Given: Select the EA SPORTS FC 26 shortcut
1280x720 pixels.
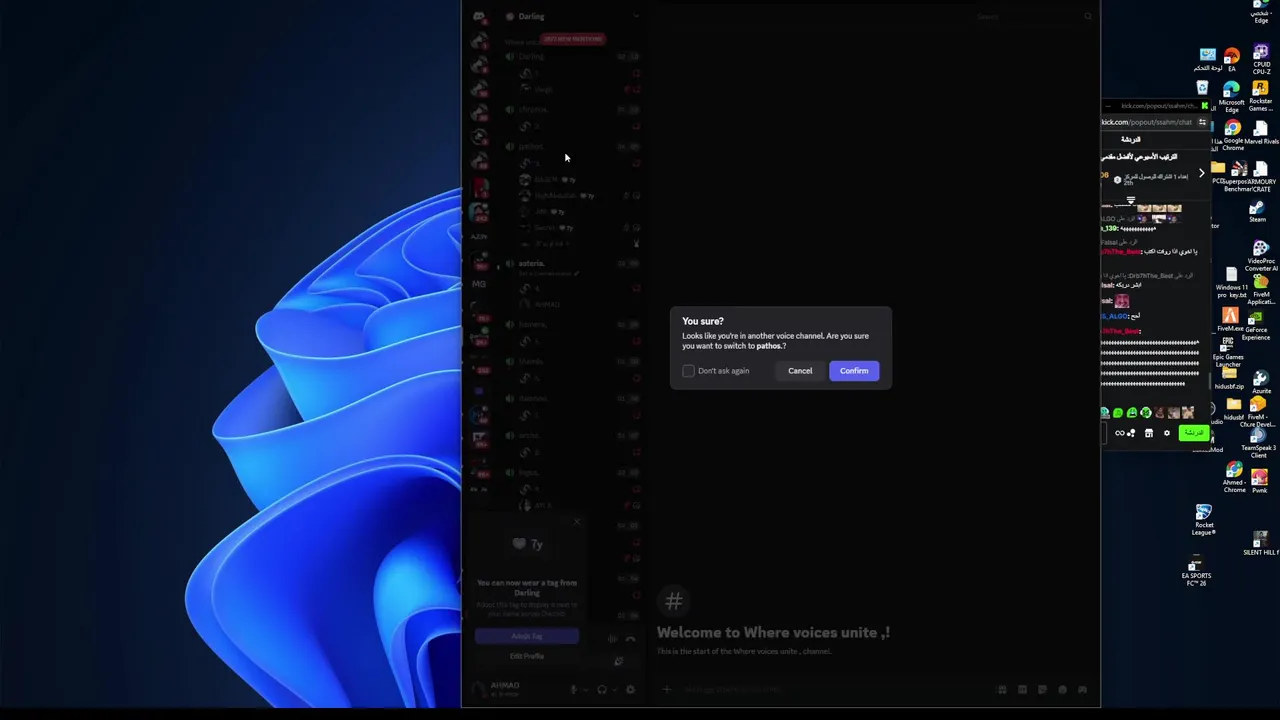Looking at the screenshot, I should [1196, 572].
